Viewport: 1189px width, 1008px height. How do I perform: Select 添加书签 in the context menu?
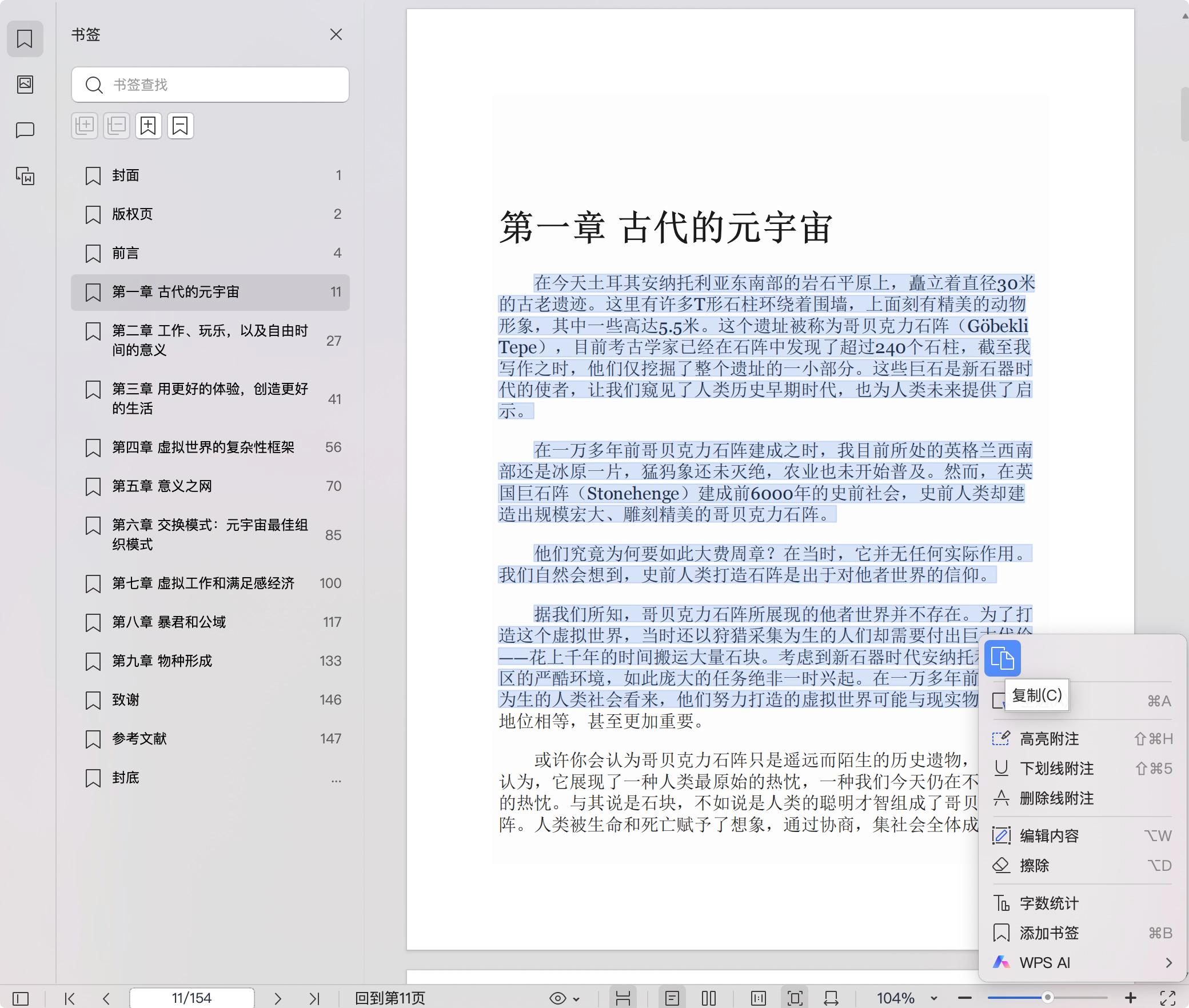1049,933
